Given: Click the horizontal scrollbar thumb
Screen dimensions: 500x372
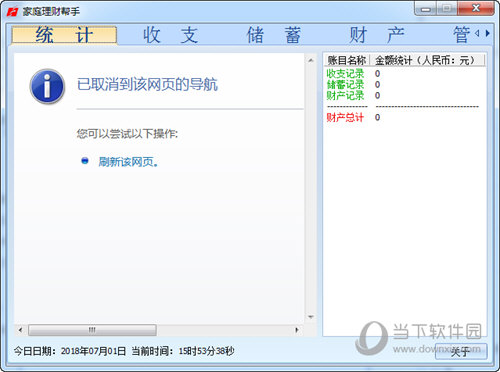Looking at the screenshot, I should point(92,330).
